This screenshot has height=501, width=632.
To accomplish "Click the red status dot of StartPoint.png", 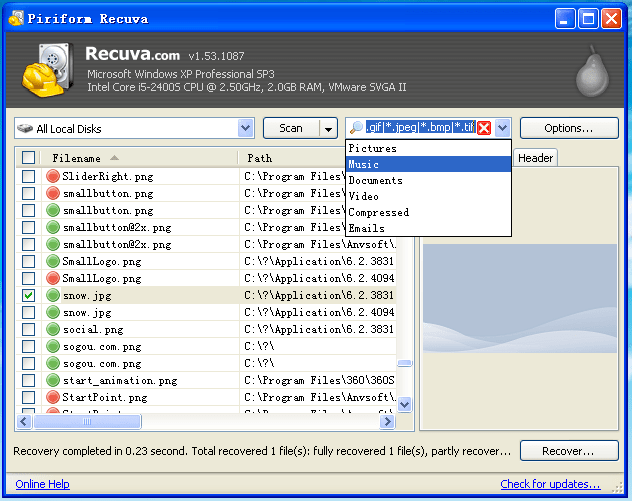I will 53,398.
